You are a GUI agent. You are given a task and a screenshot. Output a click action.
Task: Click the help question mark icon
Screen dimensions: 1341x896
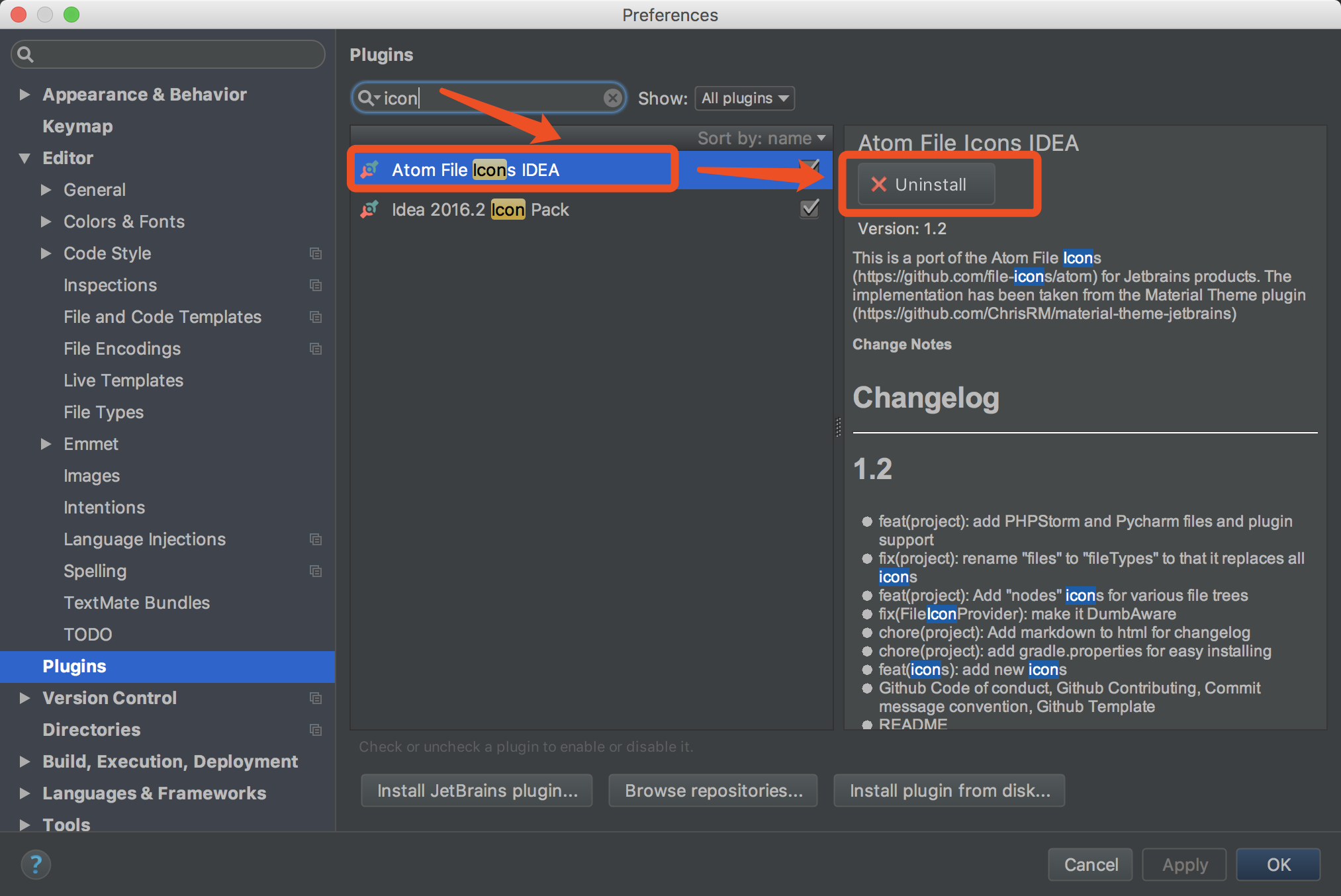click(x=36, y=864)
